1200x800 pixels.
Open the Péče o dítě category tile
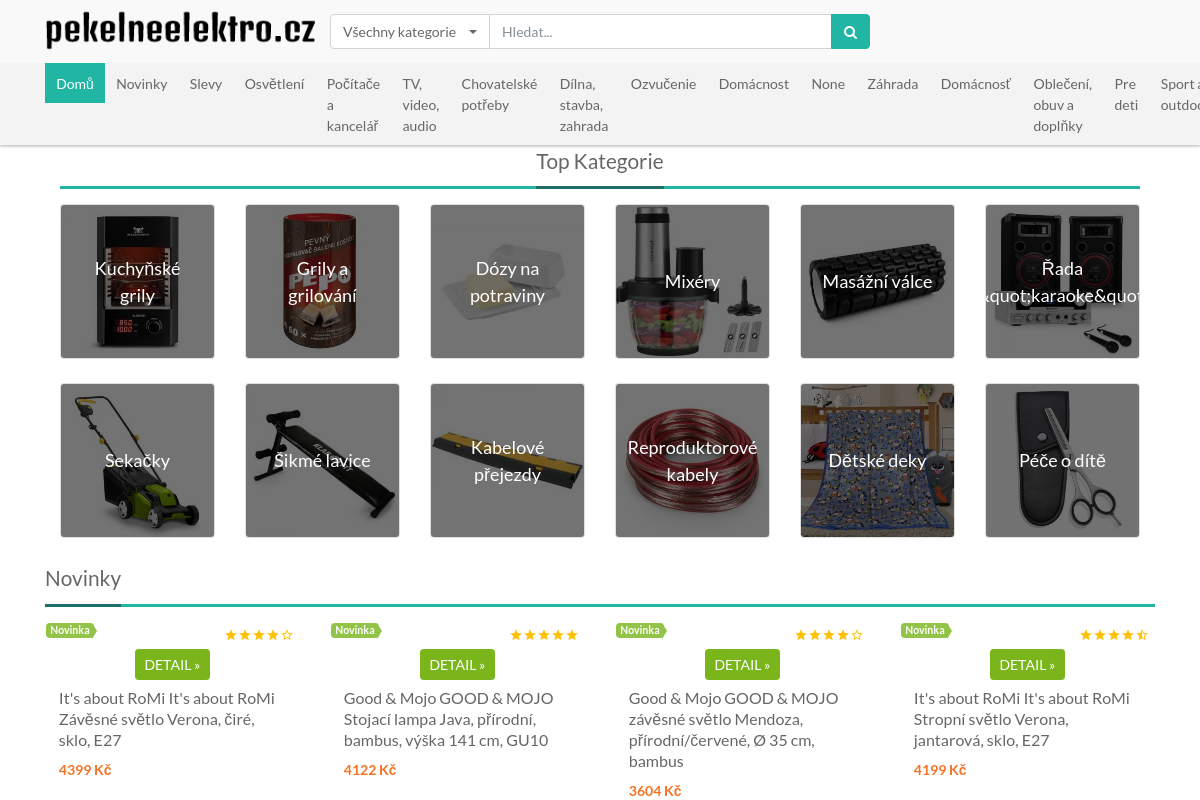pyautogui.click(x=1062, y=461)
